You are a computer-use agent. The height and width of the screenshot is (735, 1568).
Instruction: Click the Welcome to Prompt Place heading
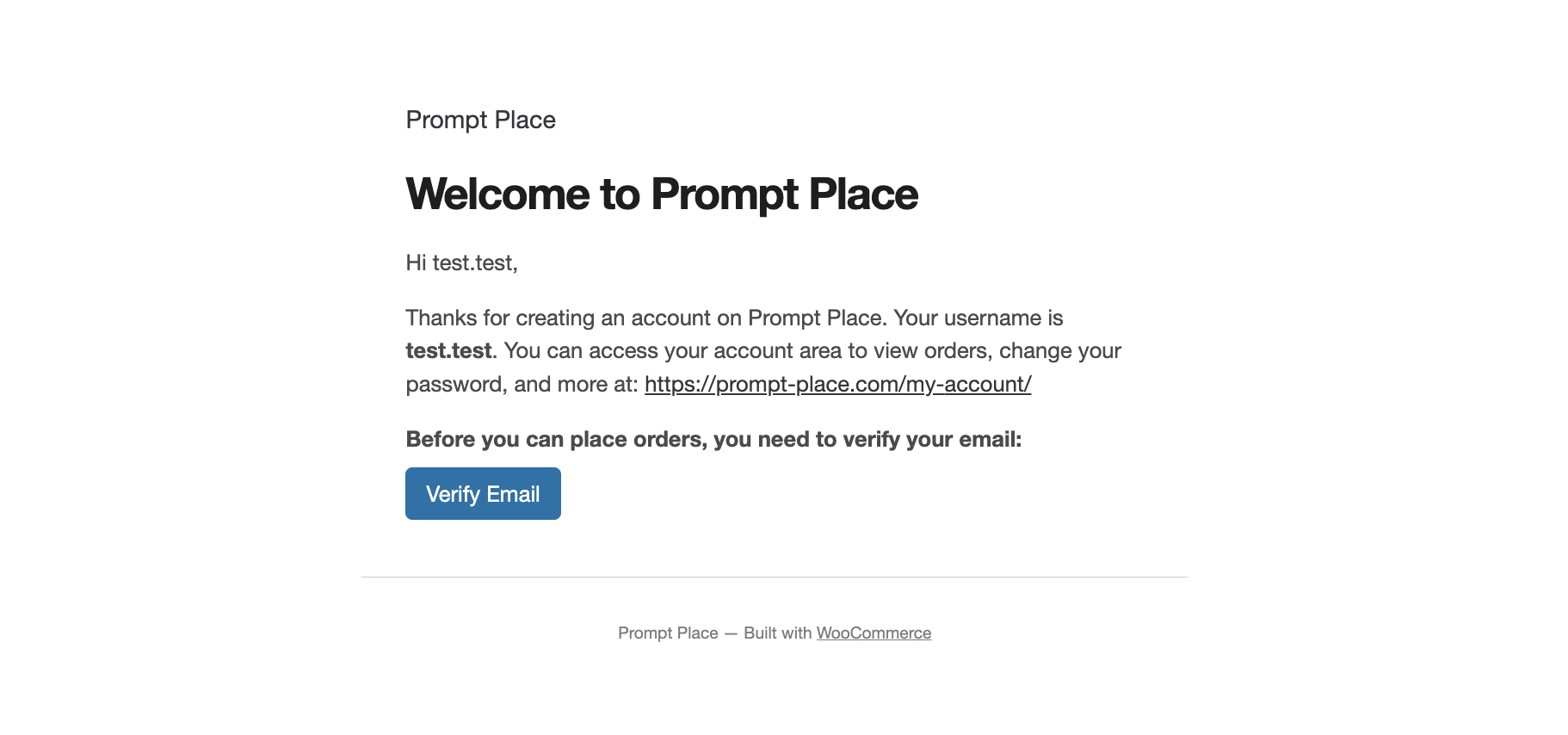coord(662,194)
